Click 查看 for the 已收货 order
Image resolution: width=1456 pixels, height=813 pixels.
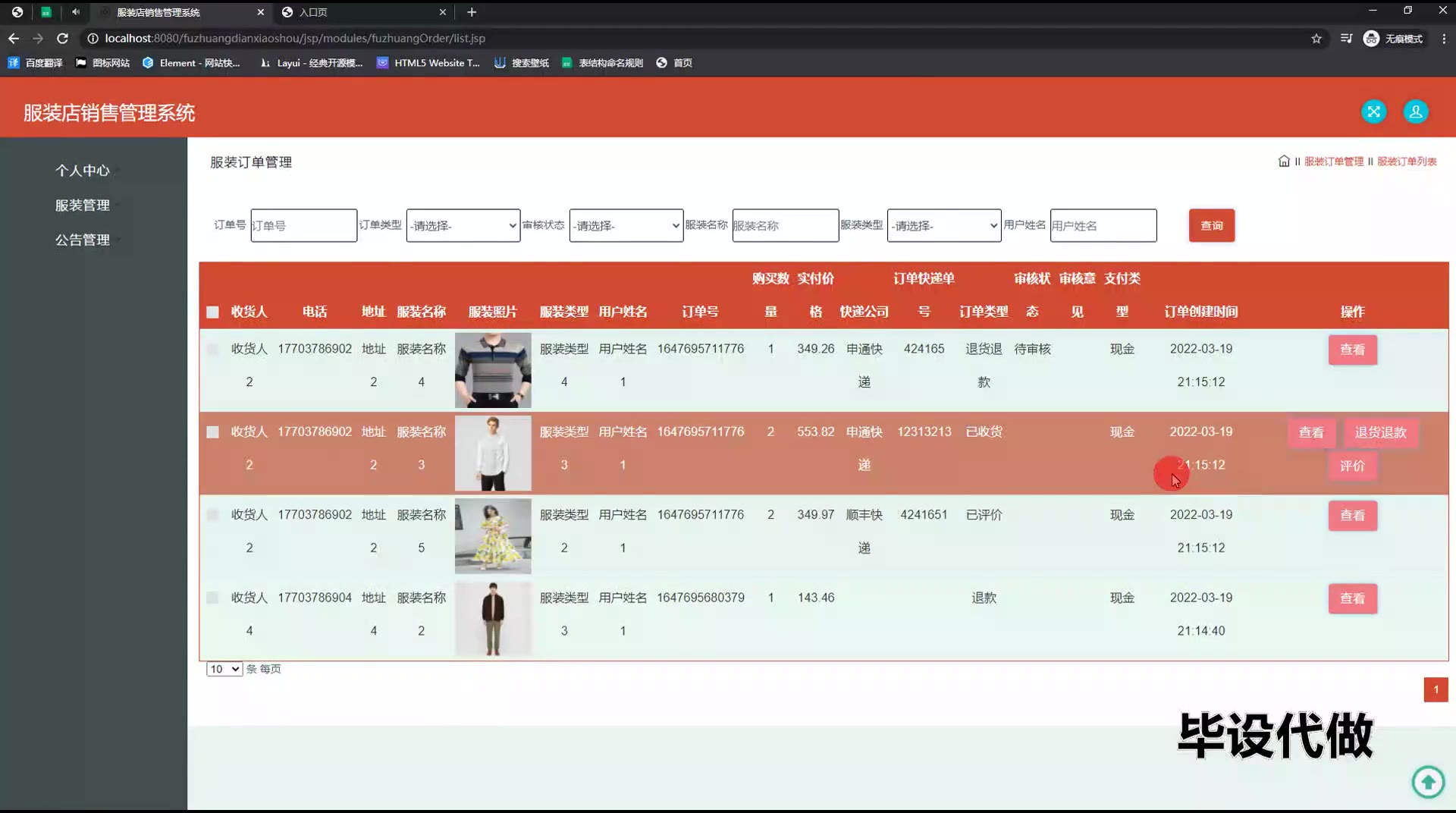1311,432
